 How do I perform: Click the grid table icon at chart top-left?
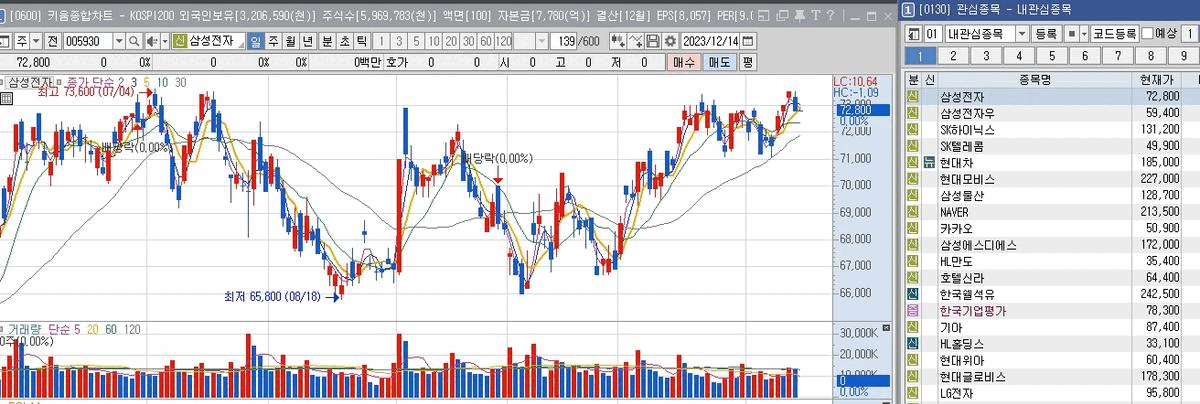tap(6, 98)
